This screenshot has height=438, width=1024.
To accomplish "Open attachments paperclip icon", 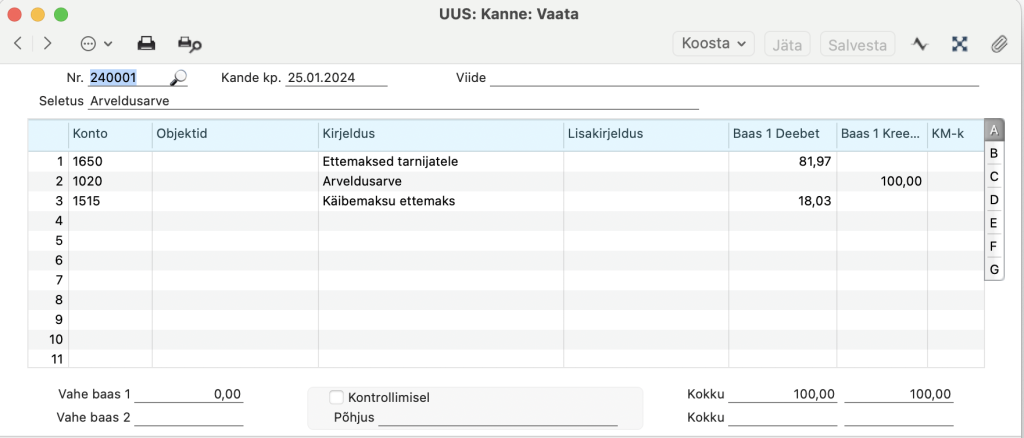I will pyautogui.click(x=999, y=44).
